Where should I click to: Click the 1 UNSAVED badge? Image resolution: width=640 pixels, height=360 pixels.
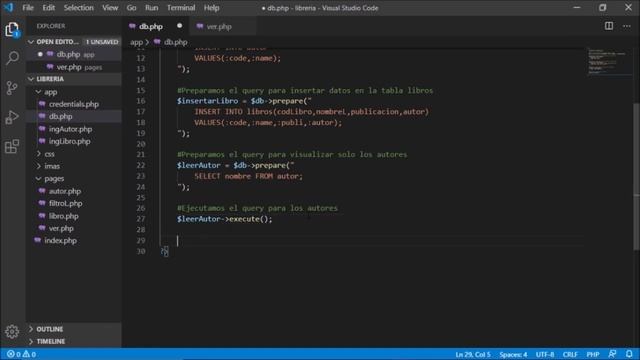click(102, 42)
